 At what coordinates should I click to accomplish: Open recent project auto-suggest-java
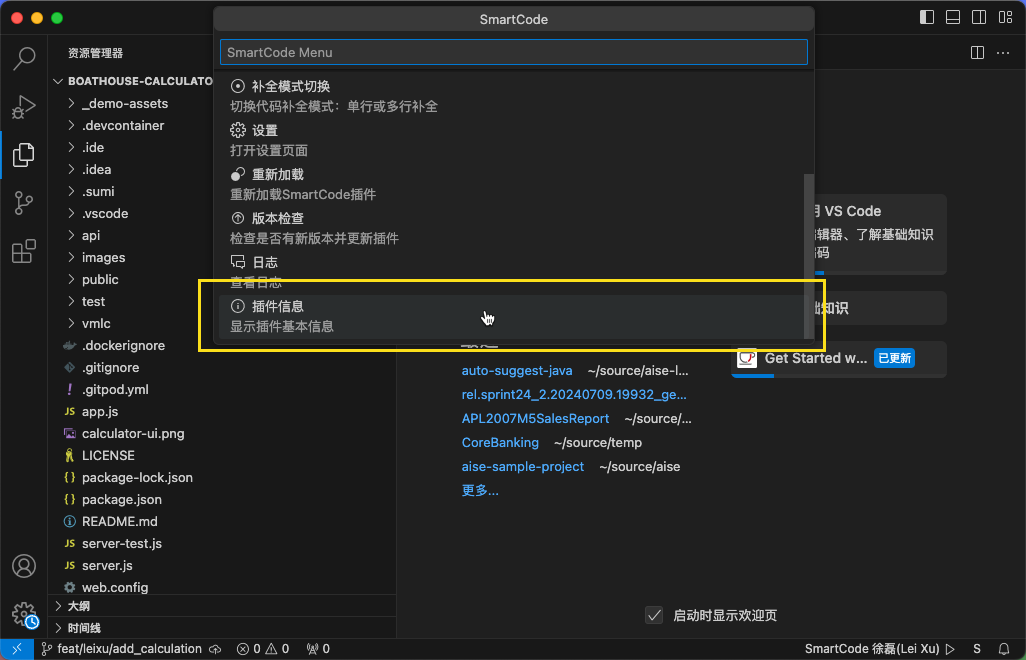tap(517, 371)
